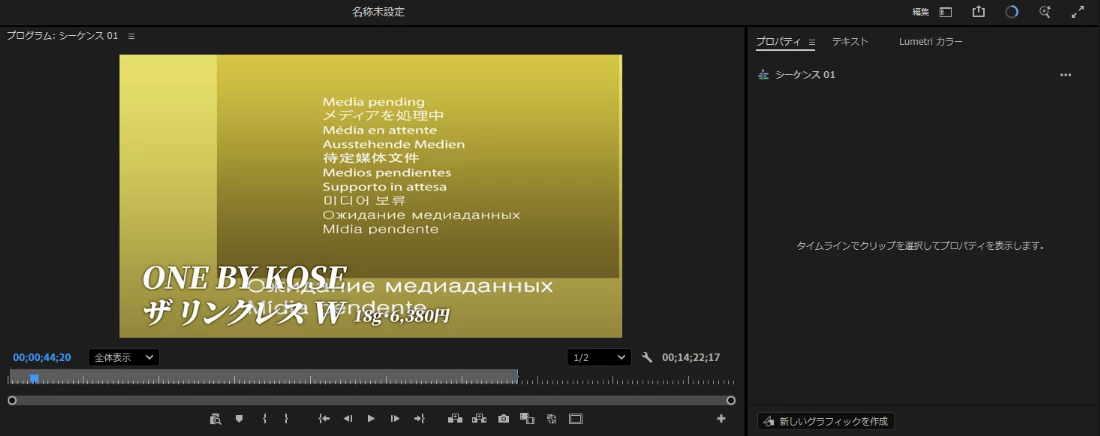Switch to the プロパティ tab

[778, 42]
